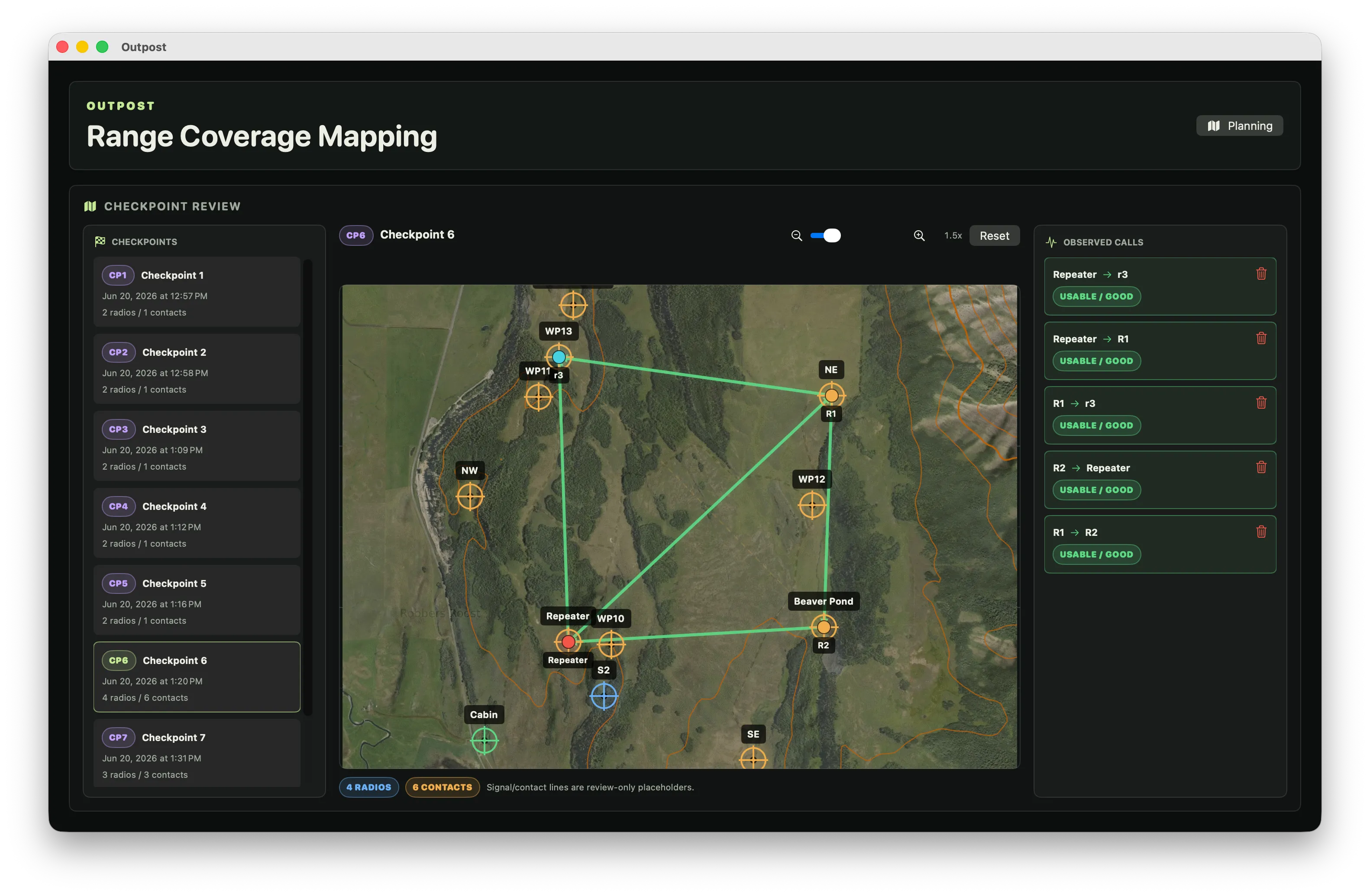Select the R2 radio at Beaver Pond
Screen dimensions: 1370x896
[x=824, y=627]
